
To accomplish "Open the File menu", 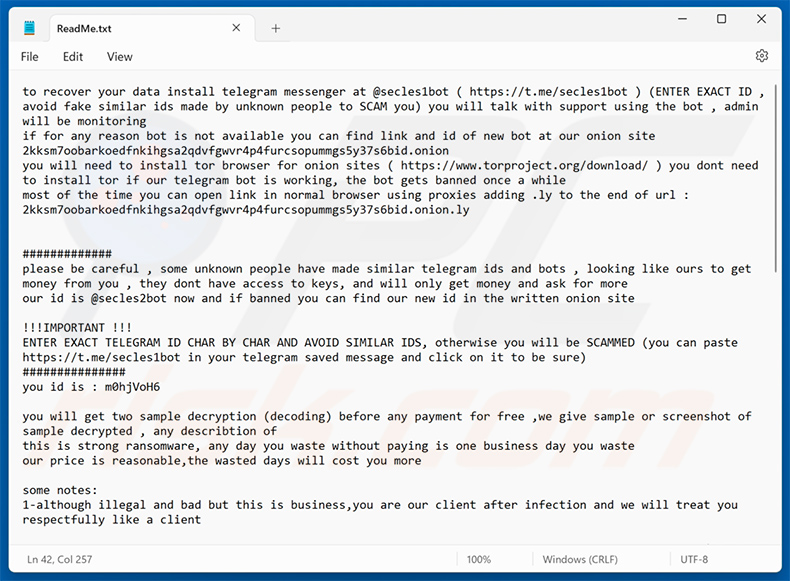I will (29, 56).
